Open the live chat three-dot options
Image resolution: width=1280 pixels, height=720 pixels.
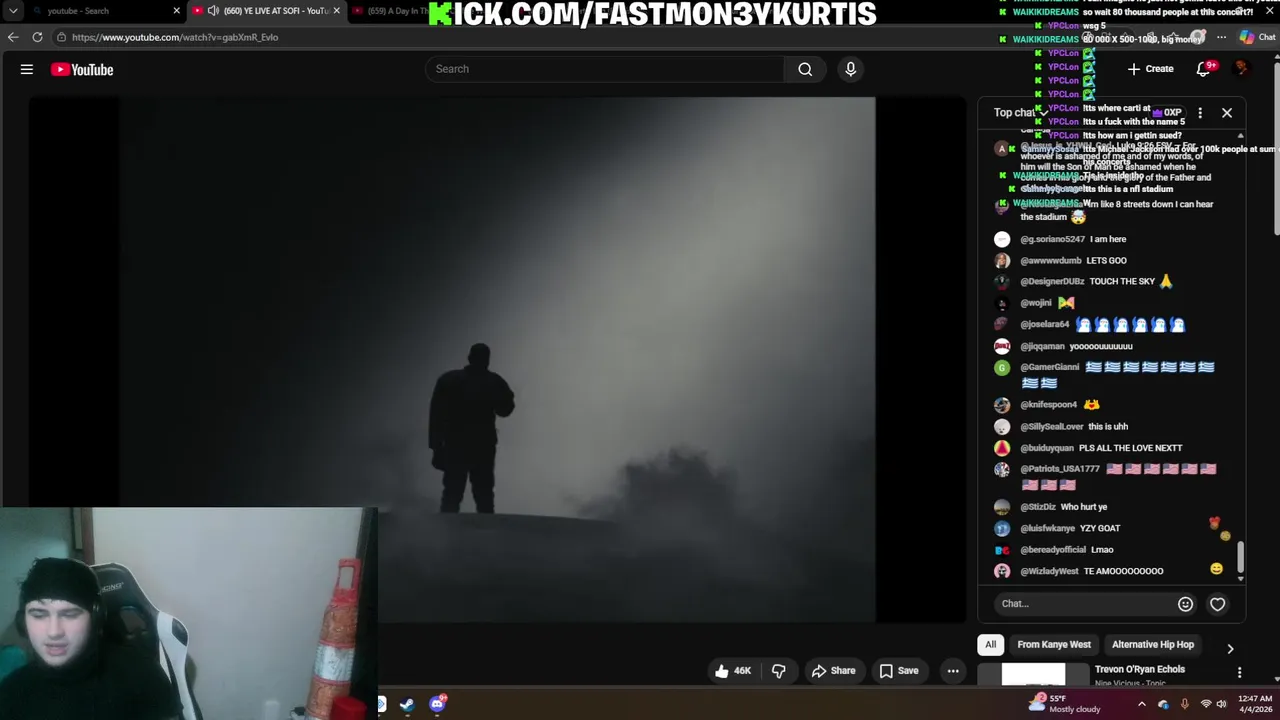pyautogui.click(x=1200, y=113)
